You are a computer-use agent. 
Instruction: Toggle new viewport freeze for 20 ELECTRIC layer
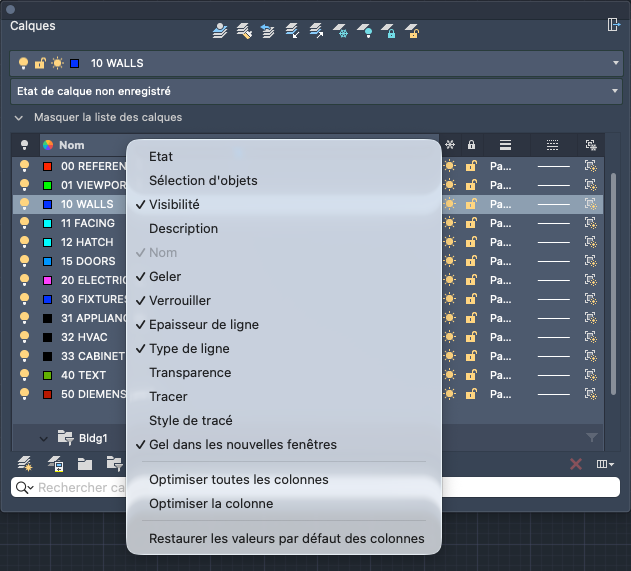point(591,280)
